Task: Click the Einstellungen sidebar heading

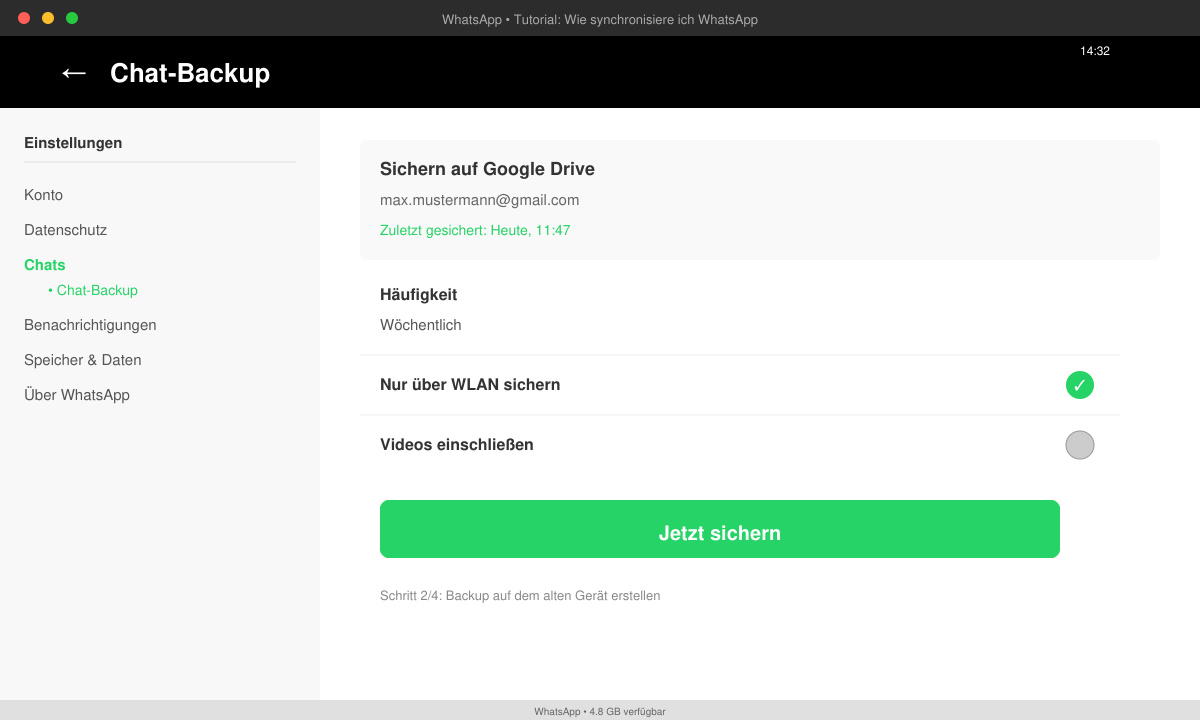Action: coord(73,143)
